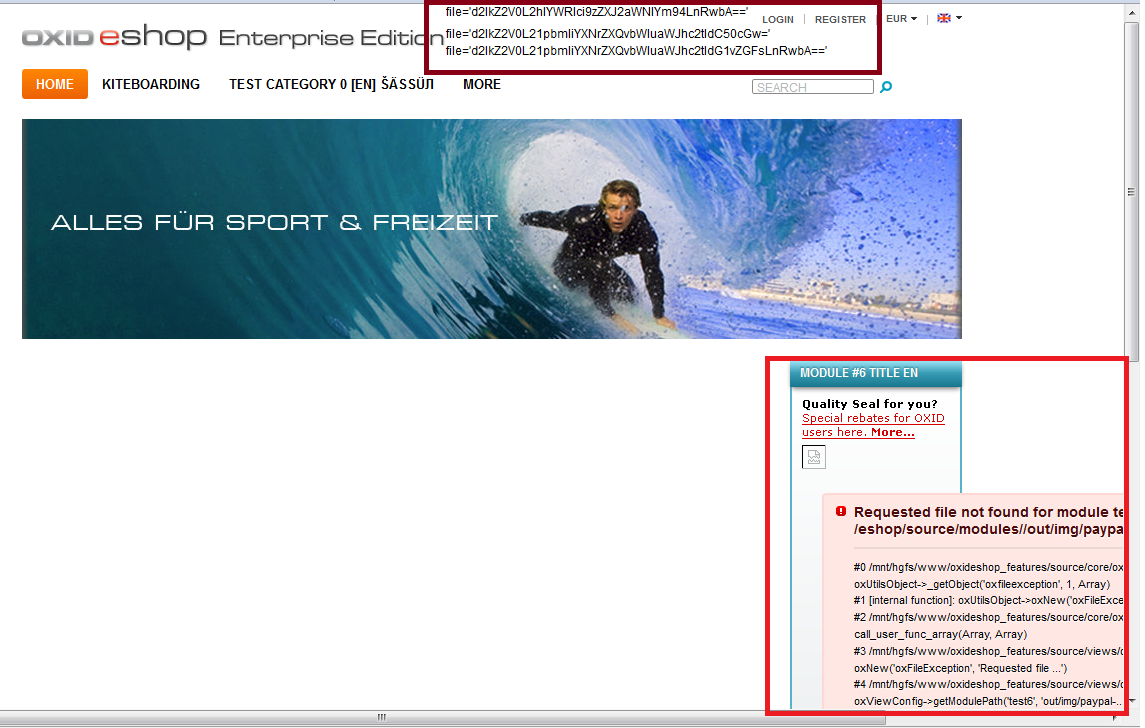Viewport: 1145px width, 728px height.
Task: Go to the HOME tab
Action: pos(55,85)
